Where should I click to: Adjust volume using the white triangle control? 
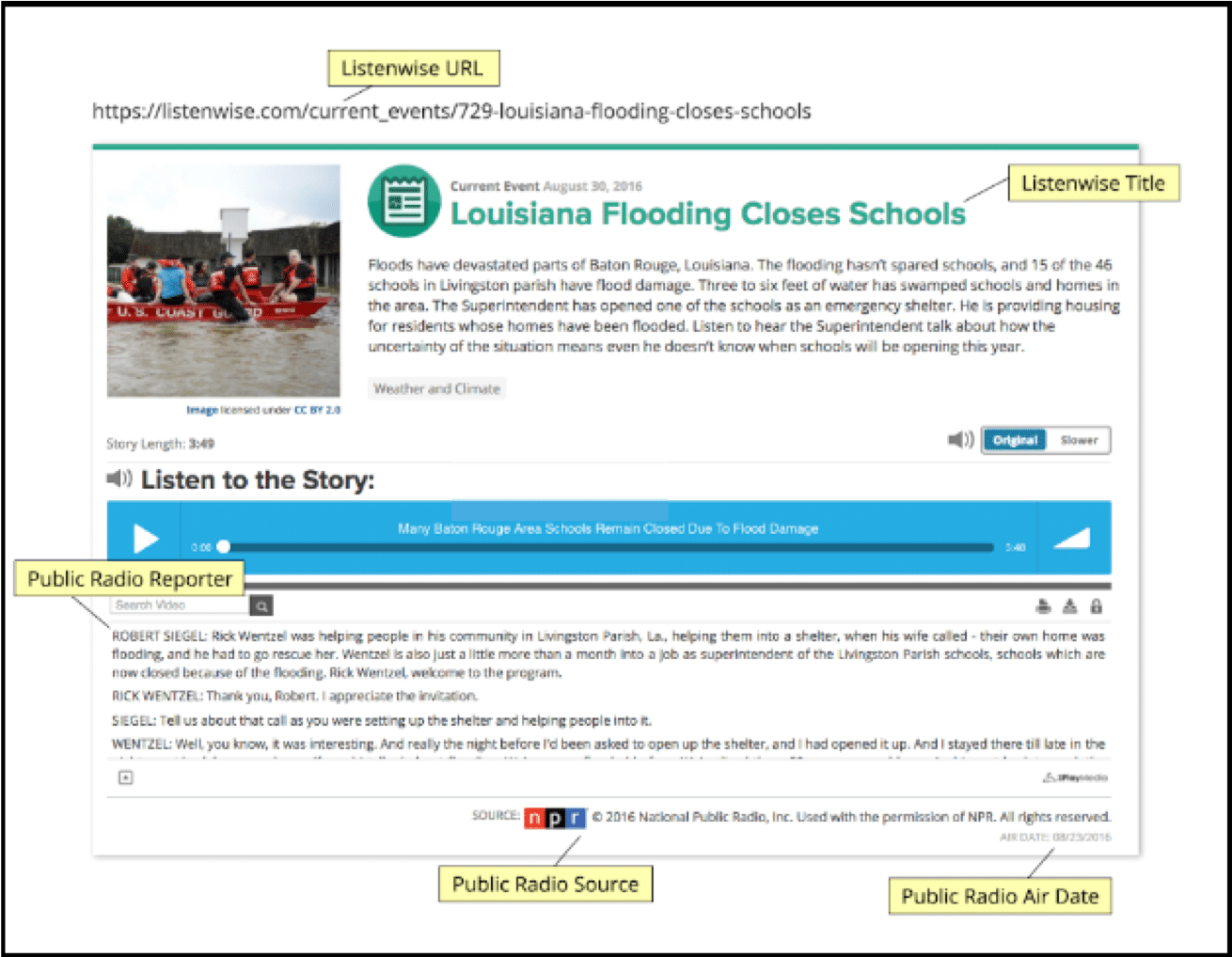(x=1072, y=538)
